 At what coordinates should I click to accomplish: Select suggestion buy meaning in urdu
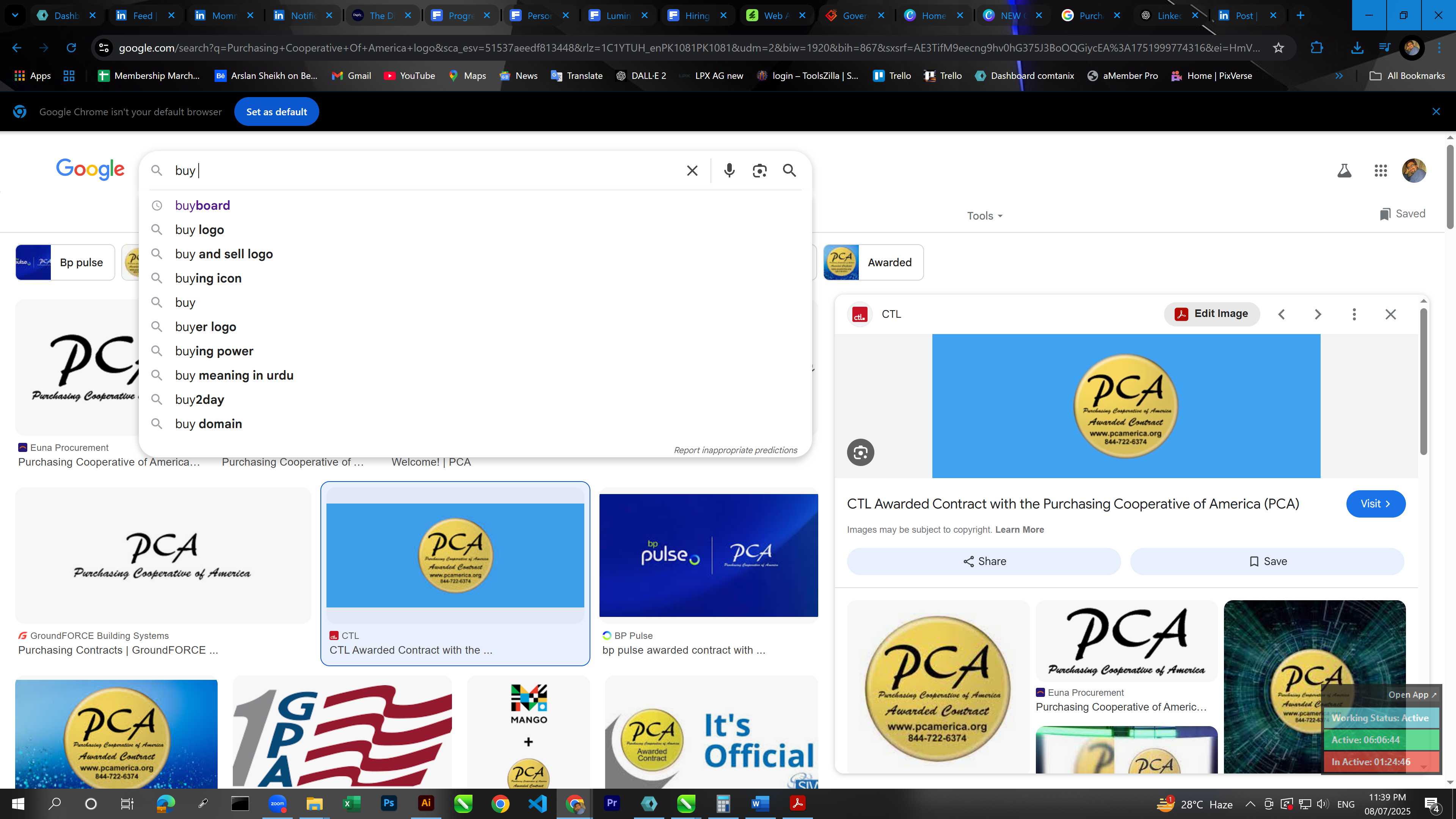475,375
